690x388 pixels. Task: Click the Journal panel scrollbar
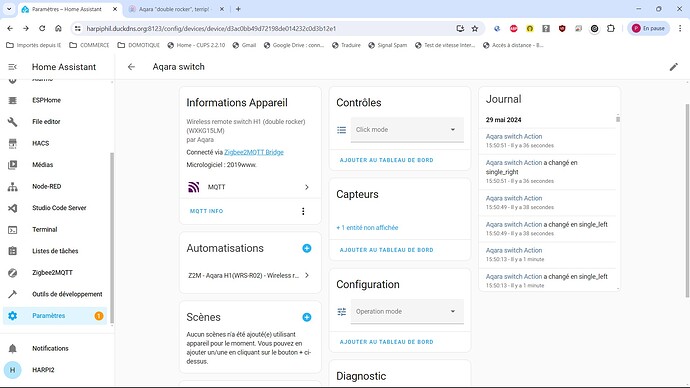pyautogui.click(x=618, y=119)
